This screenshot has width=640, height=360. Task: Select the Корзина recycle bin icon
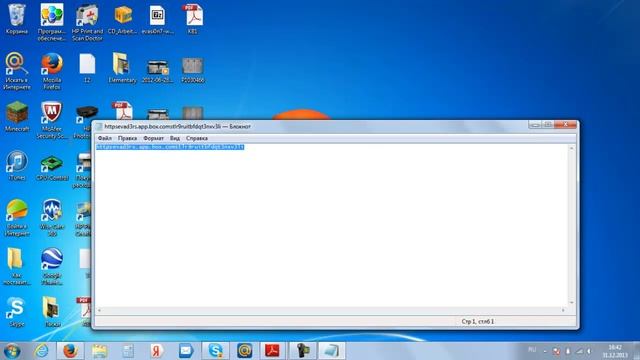point(17,19)
